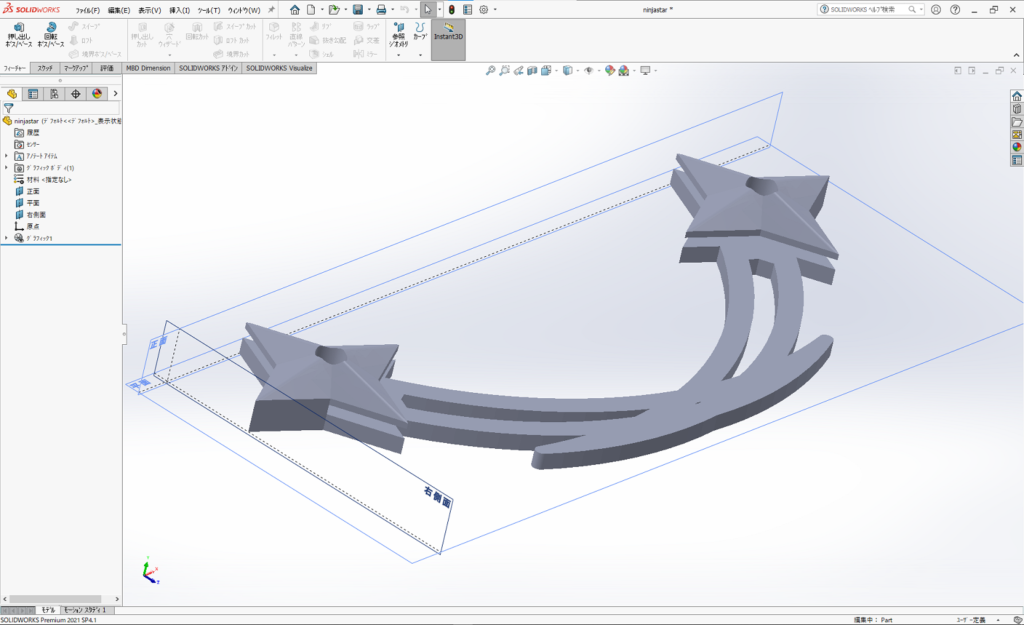The height and width of the screenshot is (625, 1024).
Task: Expand the グラフィック1 tree node
Action: [x=7, y=238]
